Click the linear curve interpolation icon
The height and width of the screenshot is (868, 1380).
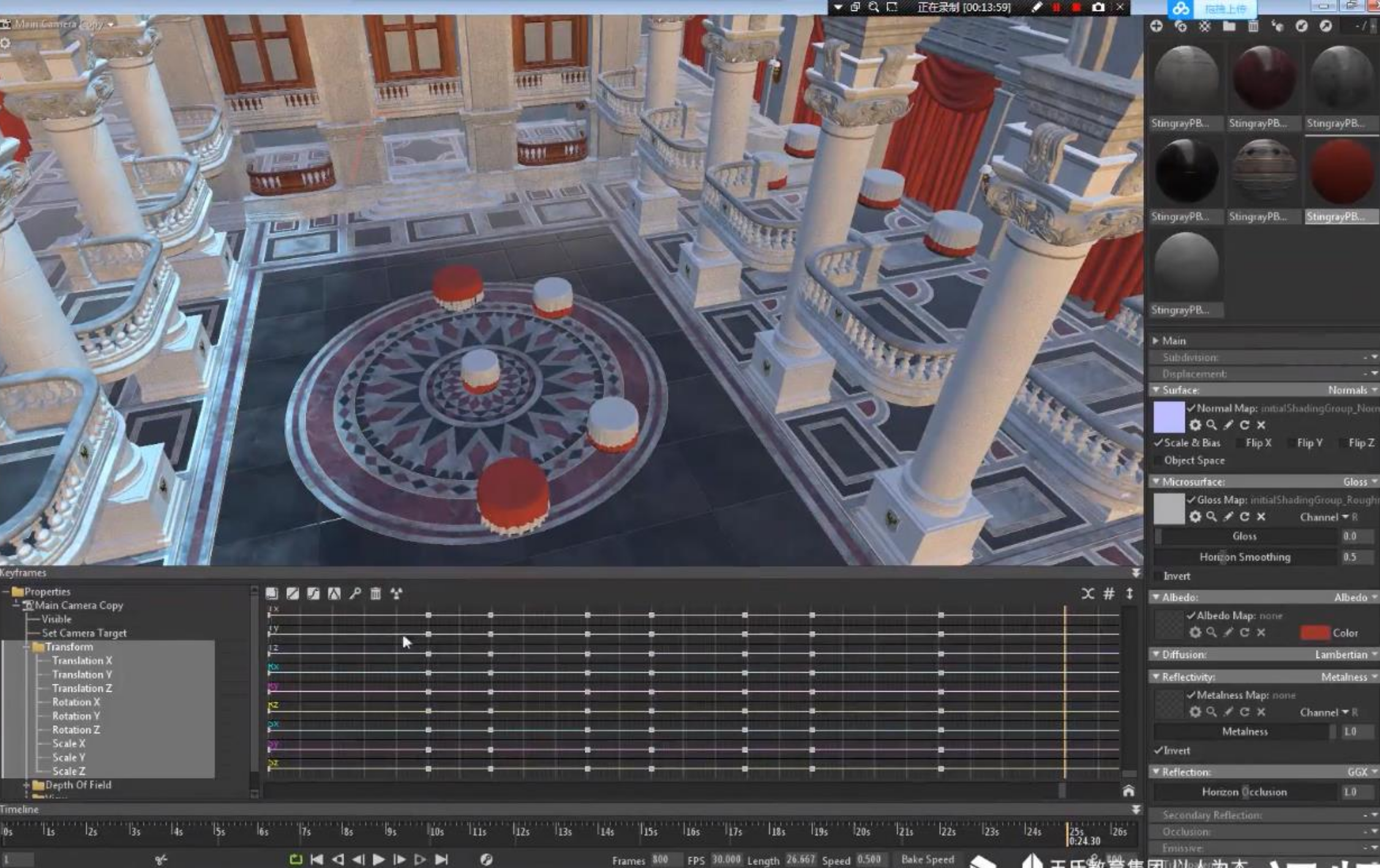click(x=293, y=593)
